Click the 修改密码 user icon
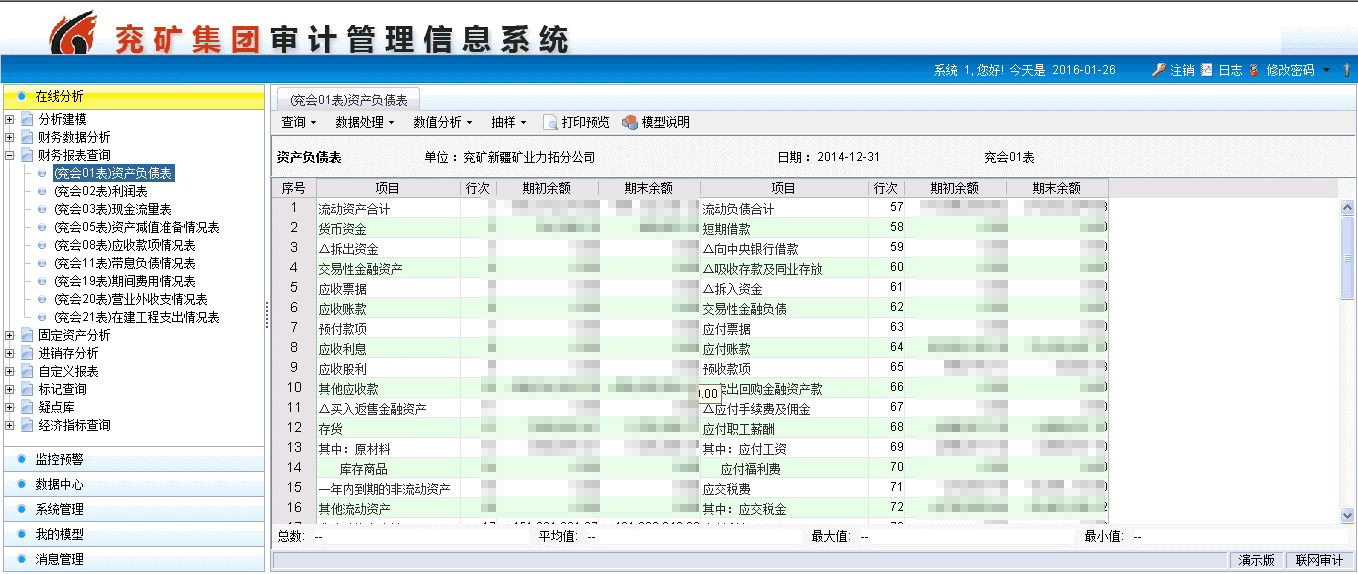The image size is (1358, 574). click(x=1254, y=70)
